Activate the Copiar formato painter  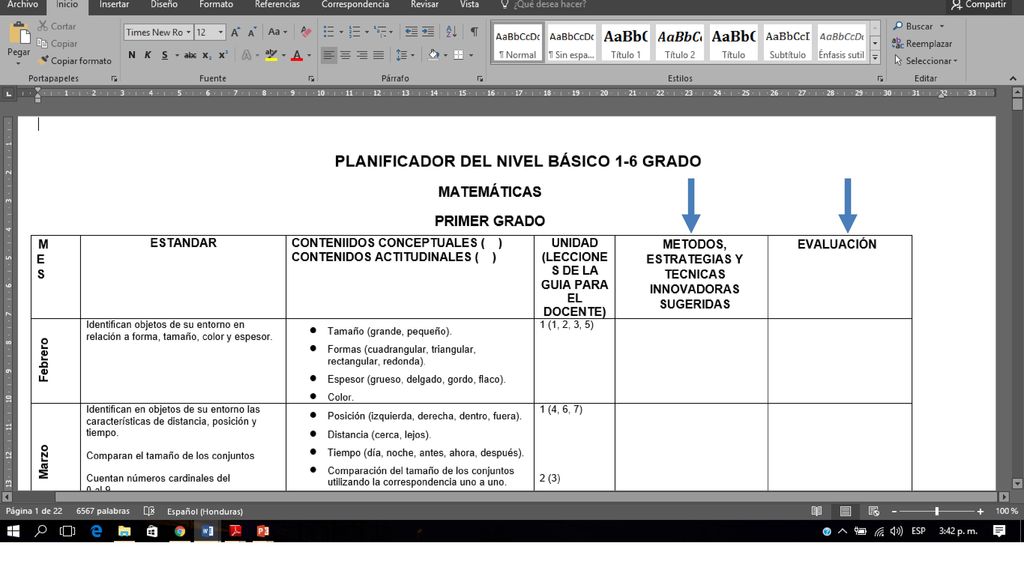(74, 61)
